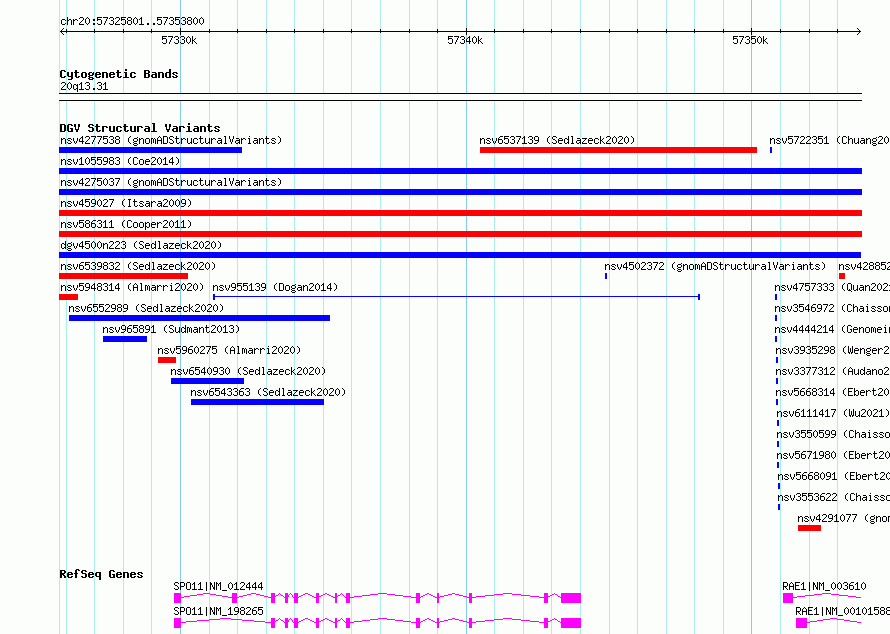Image resolution: width=890 pixels, height=634 pixels.
Task: Select the red bar of nsv6537139
Action: click(x=618, y=150)
